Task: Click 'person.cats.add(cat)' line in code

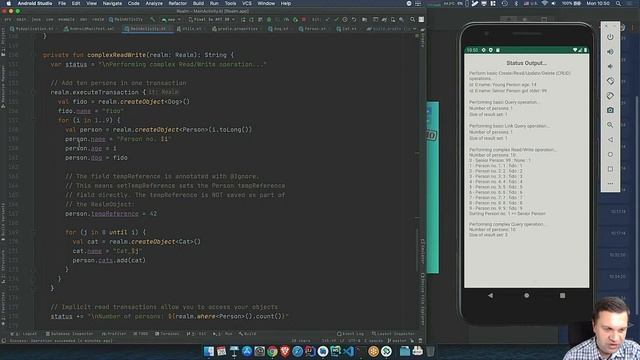Action: (x=109, y=260)
